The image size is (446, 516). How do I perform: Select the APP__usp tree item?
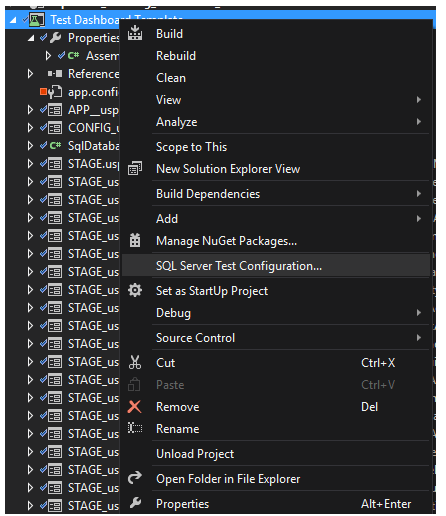(x=93, y=110)
